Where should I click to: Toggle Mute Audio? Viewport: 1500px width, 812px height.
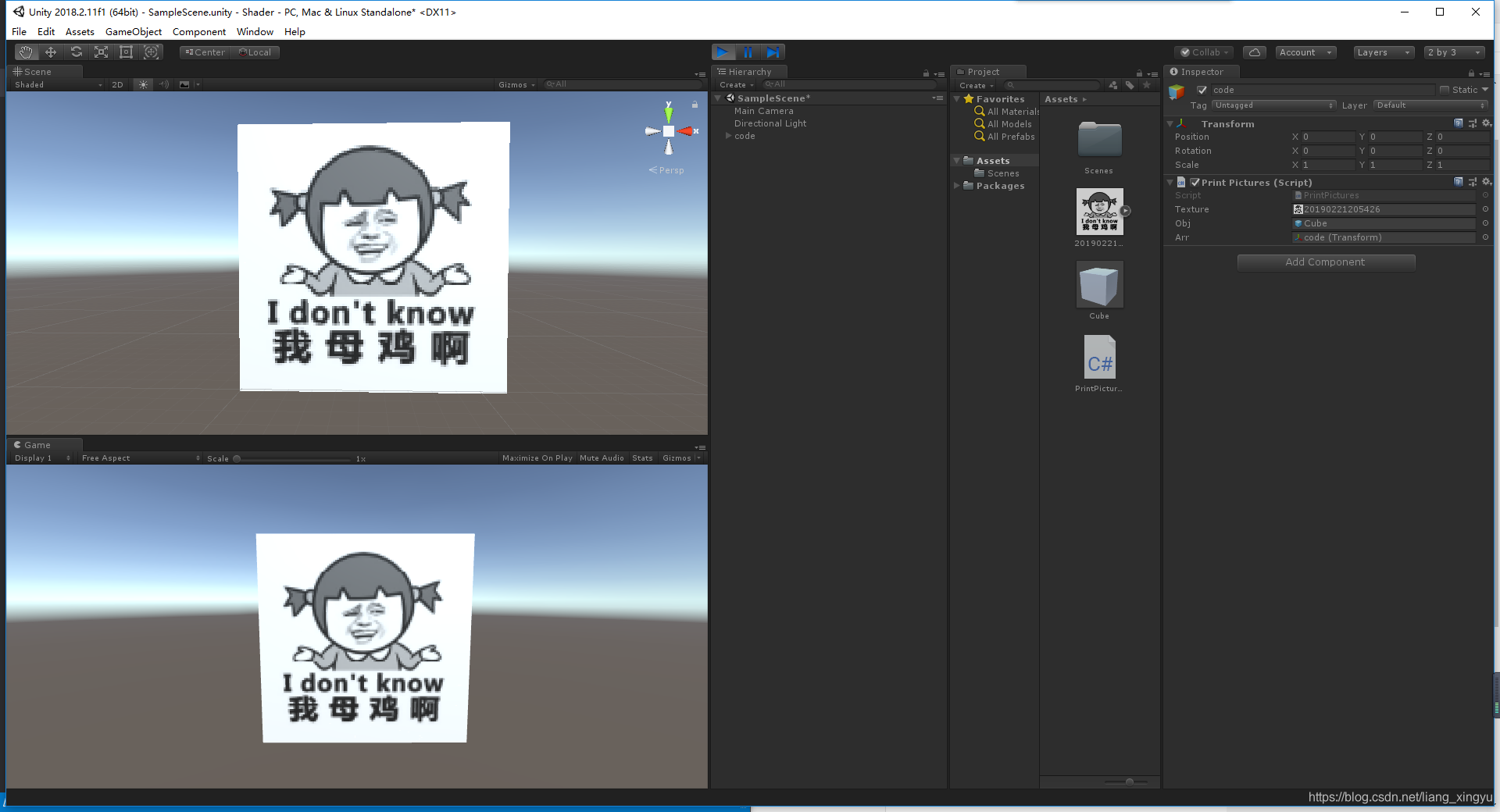pyautogui.click(x=602, y=458)
